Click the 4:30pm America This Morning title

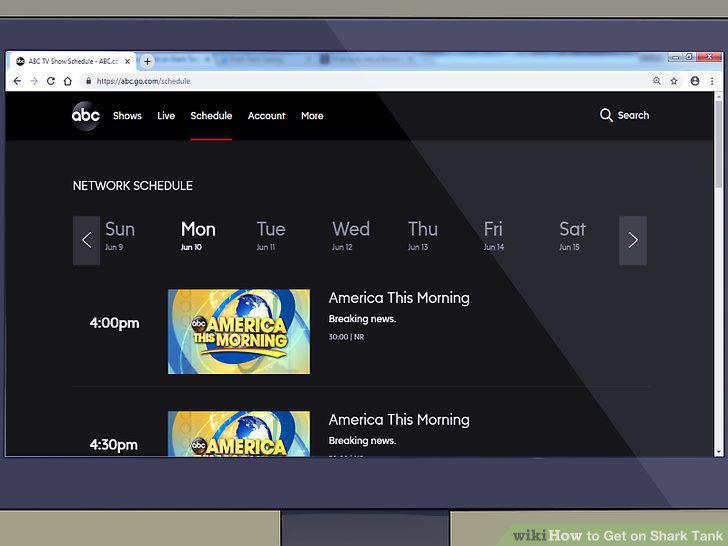399,420
